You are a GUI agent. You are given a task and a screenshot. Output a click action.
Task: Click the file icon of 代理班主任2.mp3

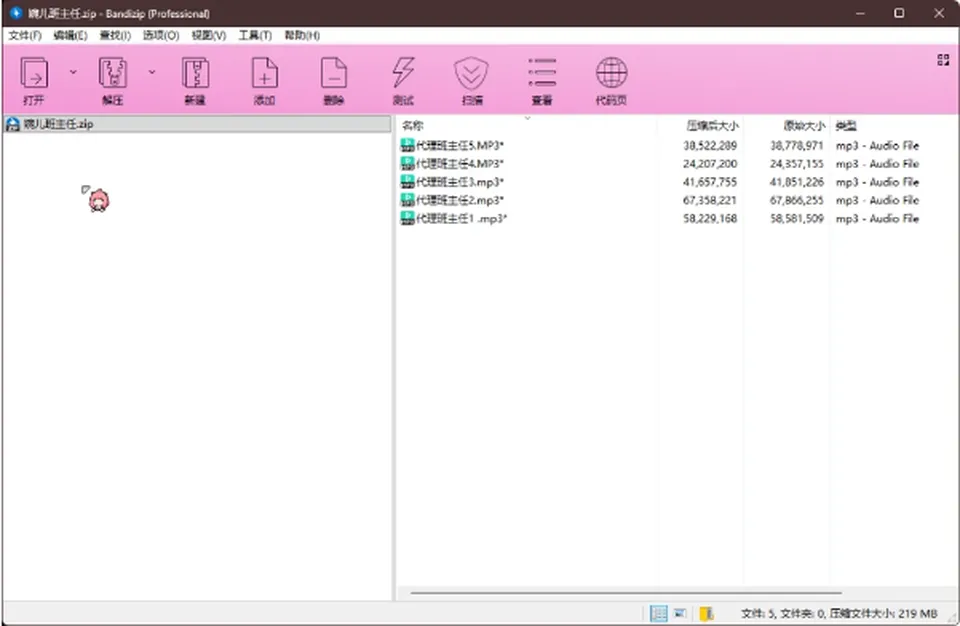[407, 200]
